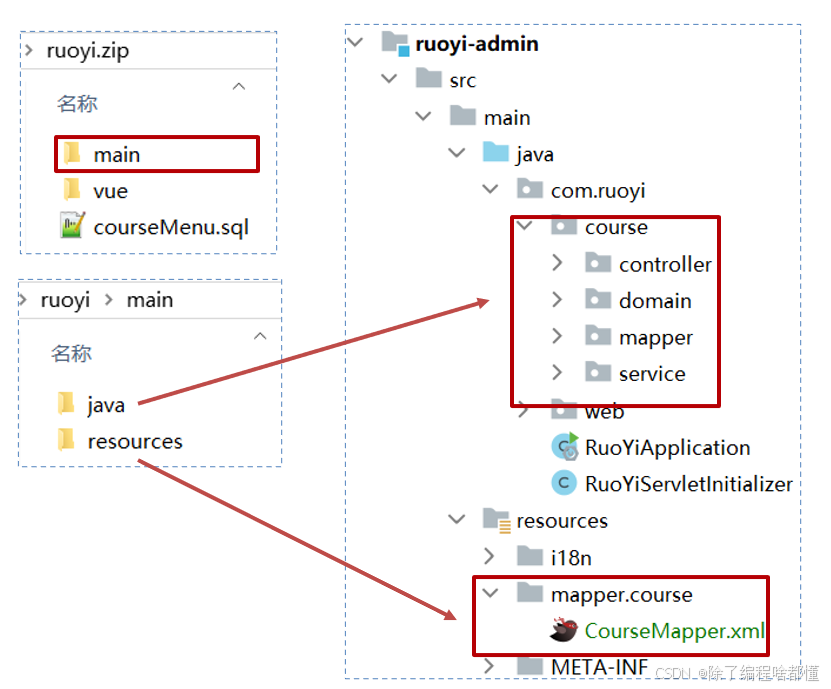The width and height of the screenshot is (831, 689).
Task: Click the i18n folder icon
Action: tap(530, 556)
